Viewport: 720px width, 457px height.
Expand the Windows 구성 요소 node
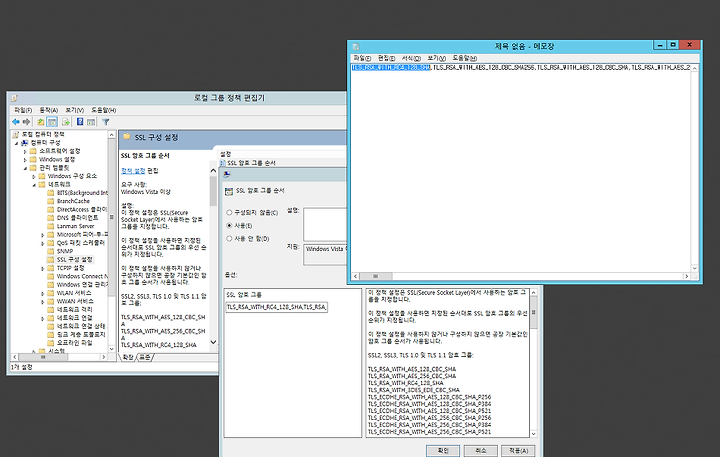tap(34, 176)
